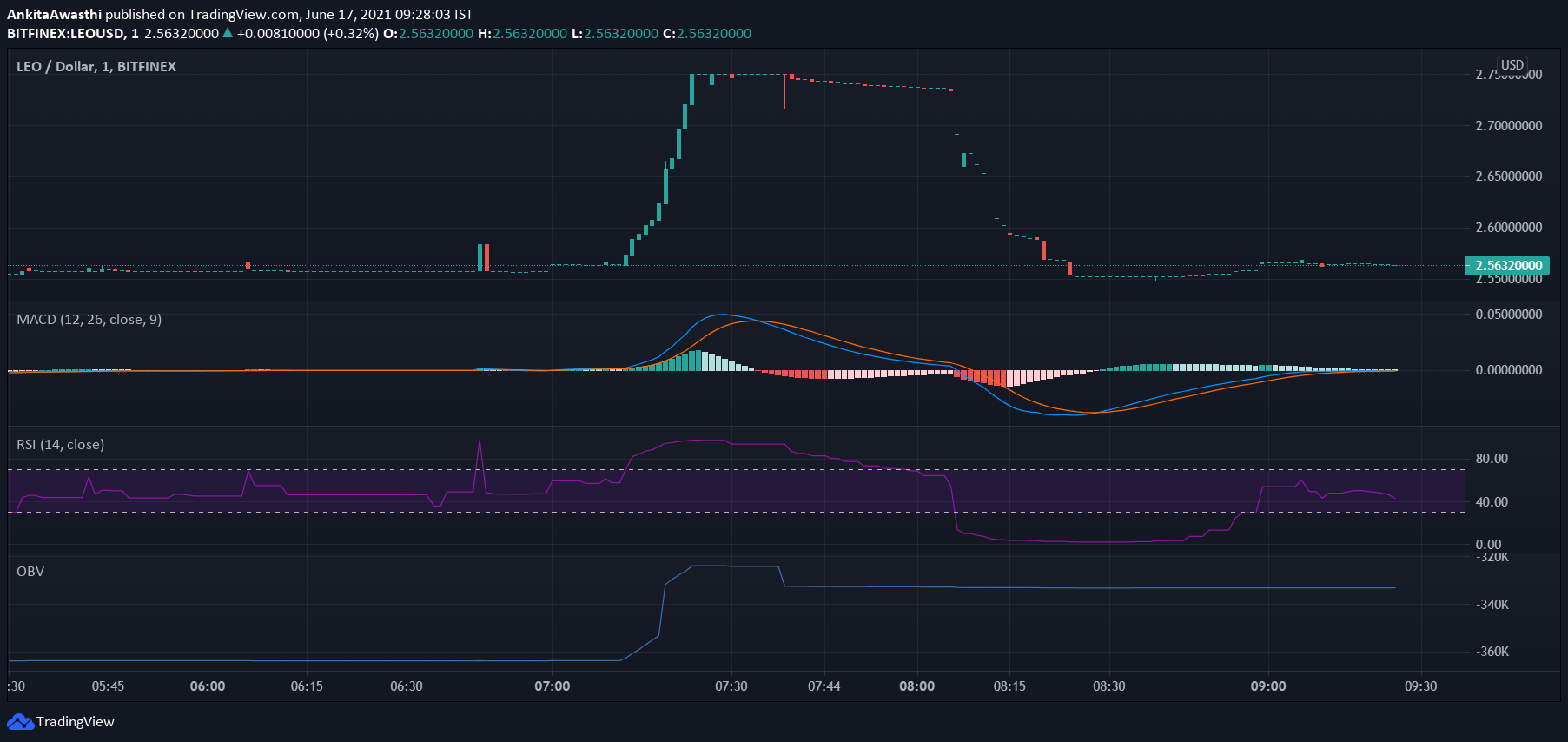This screenshot has height=742, width=1568.
Task: Click the green current price tag 2.56320000
Action: click(x=1508, y=266)
